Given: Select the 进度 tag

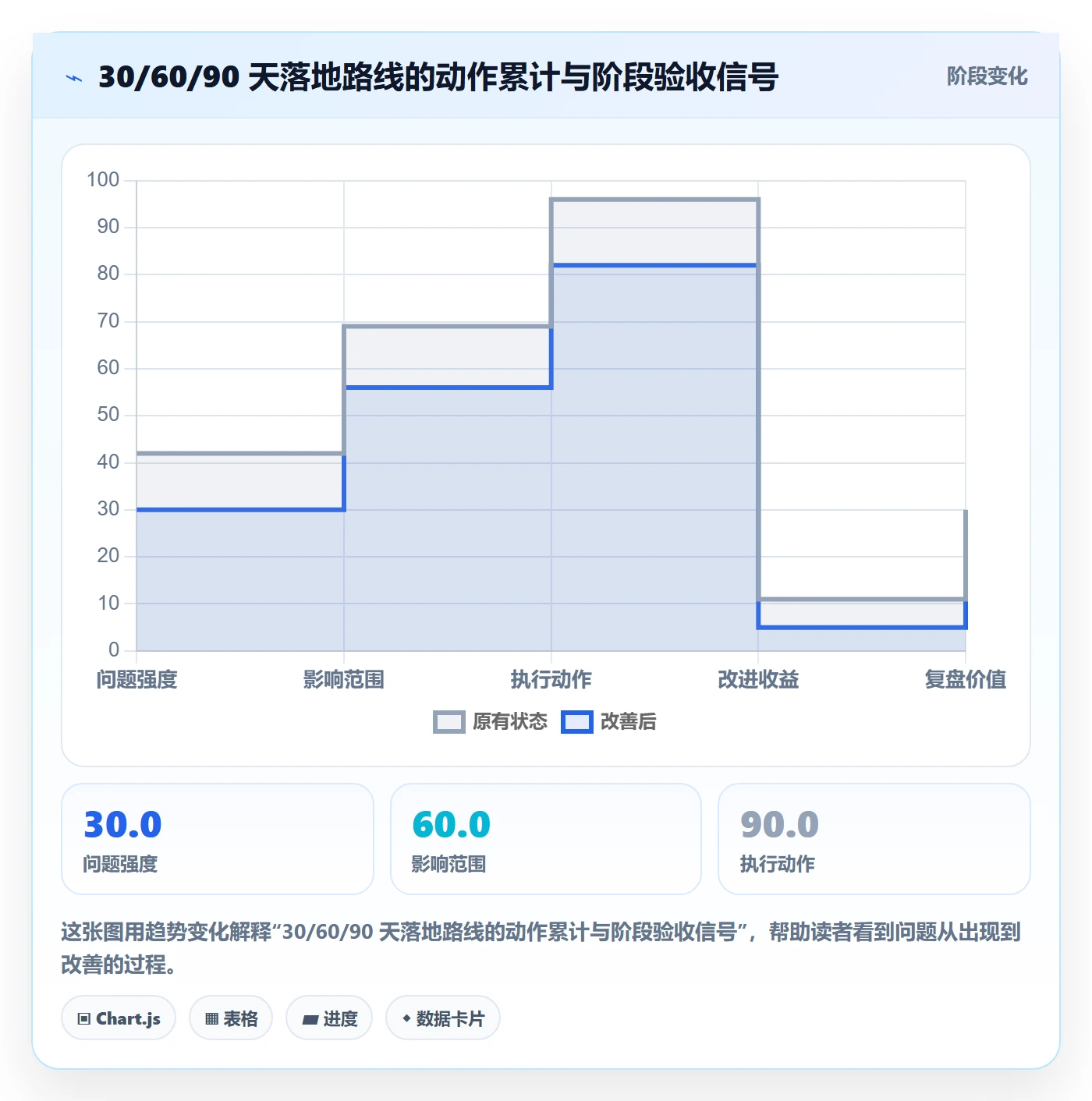Looking at the screenshot, I should tap(329, 1018).
